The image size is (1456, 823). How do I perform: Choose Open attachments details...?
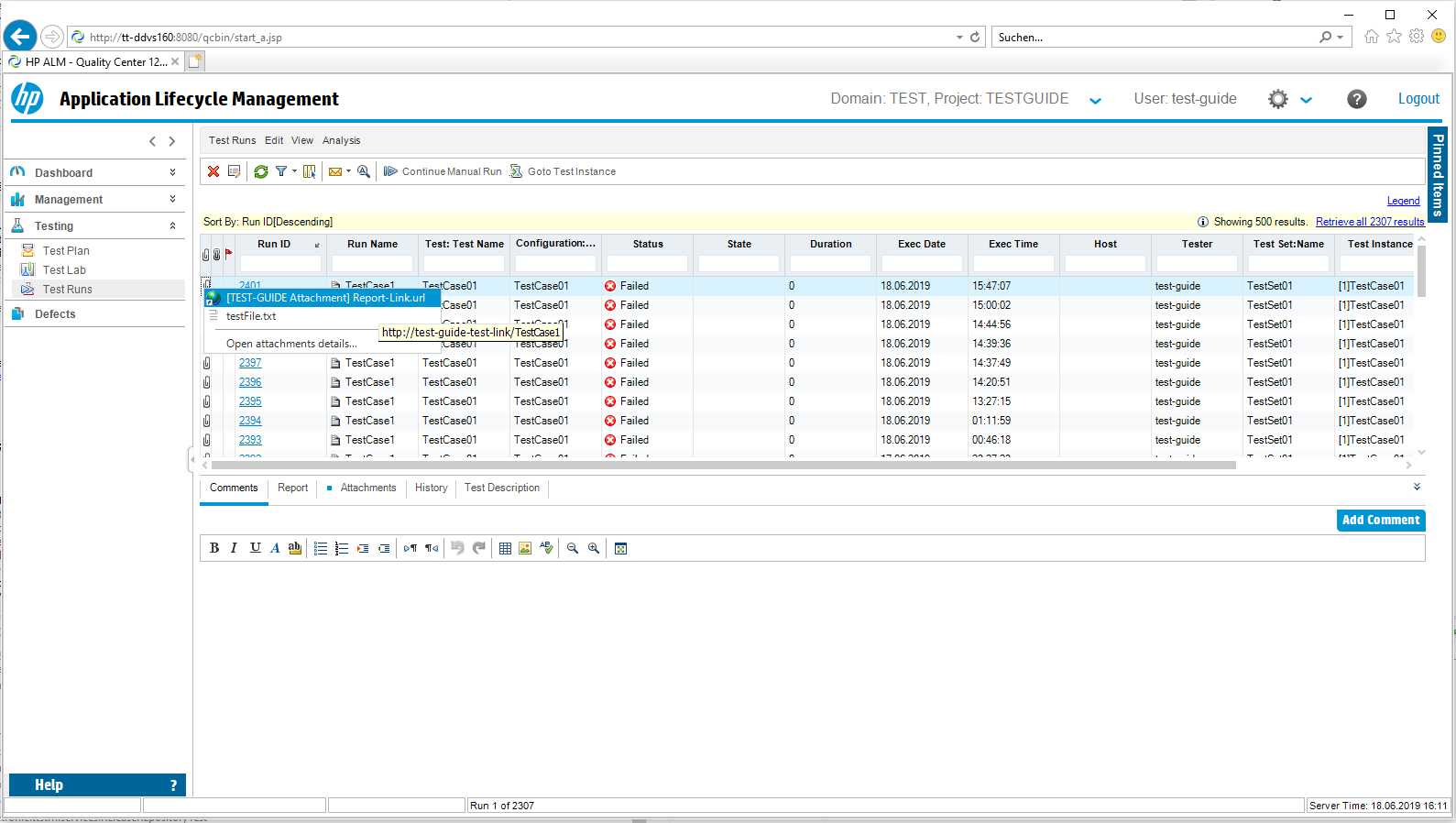point(291,344)
